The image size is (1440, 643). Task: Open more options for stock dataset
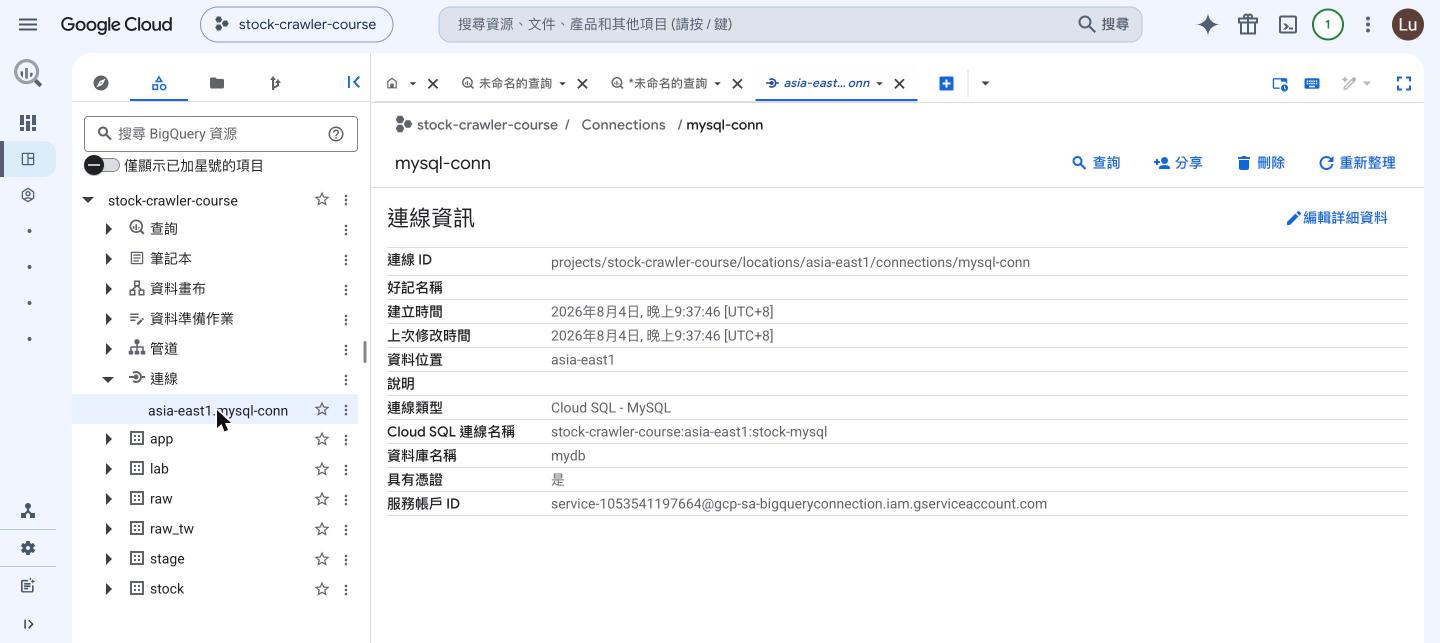[346, 589]
